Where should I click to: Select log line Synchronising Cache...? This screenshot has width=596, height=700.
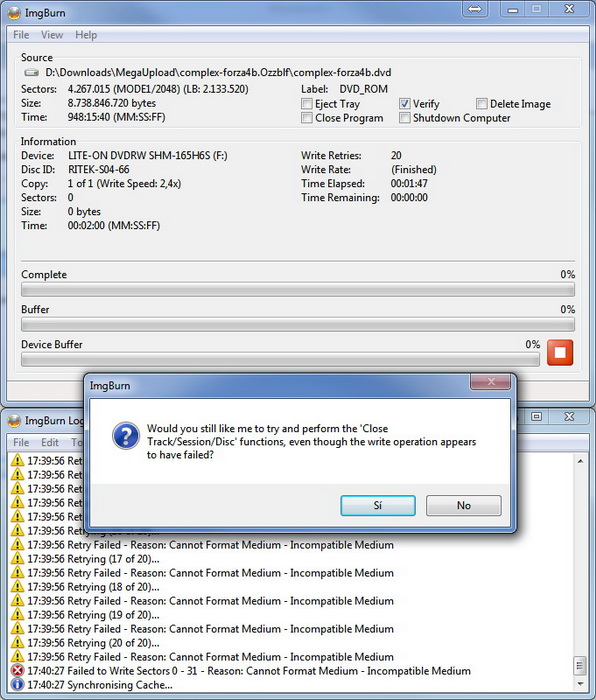click(100, 684)
